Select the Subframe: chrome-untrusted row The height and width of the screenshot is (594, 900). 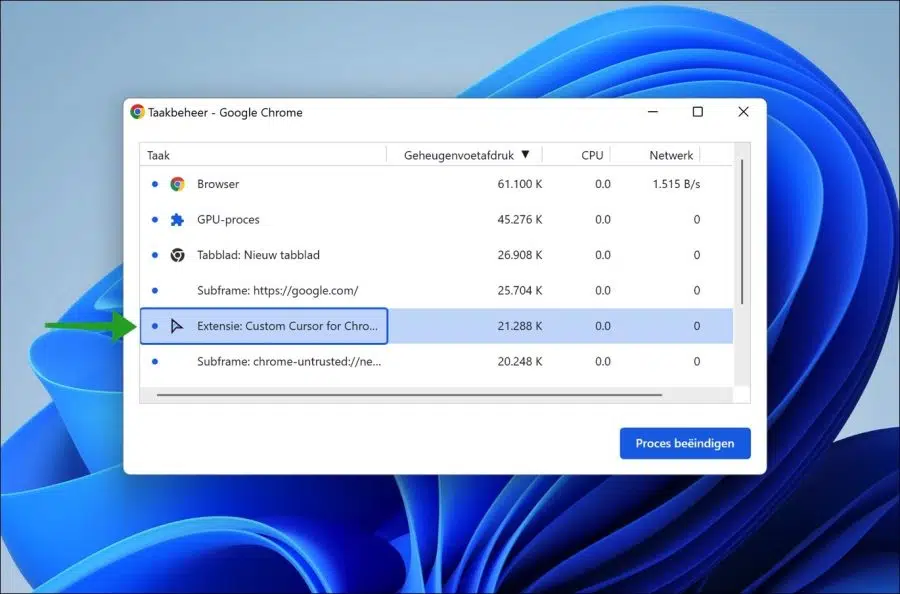[436, 362]
